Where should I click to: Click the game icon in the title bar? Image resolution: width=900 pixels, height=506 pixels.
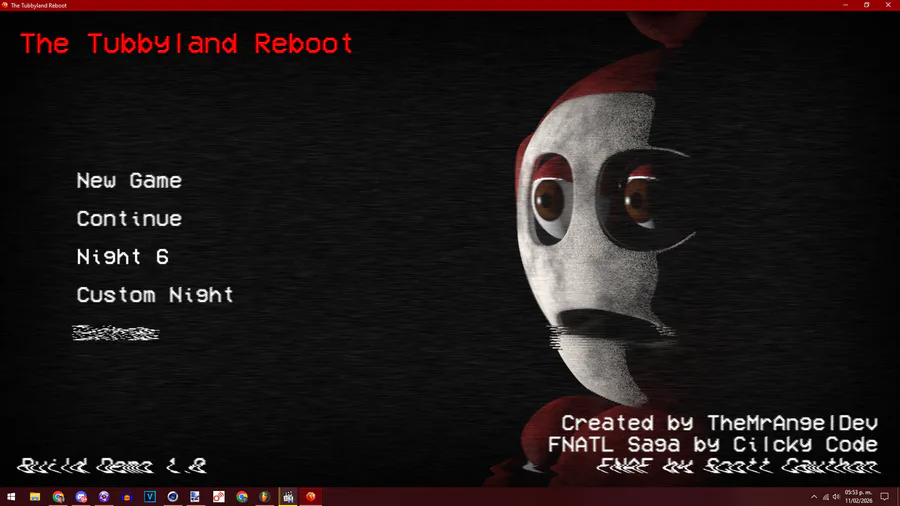pos(5,5)
